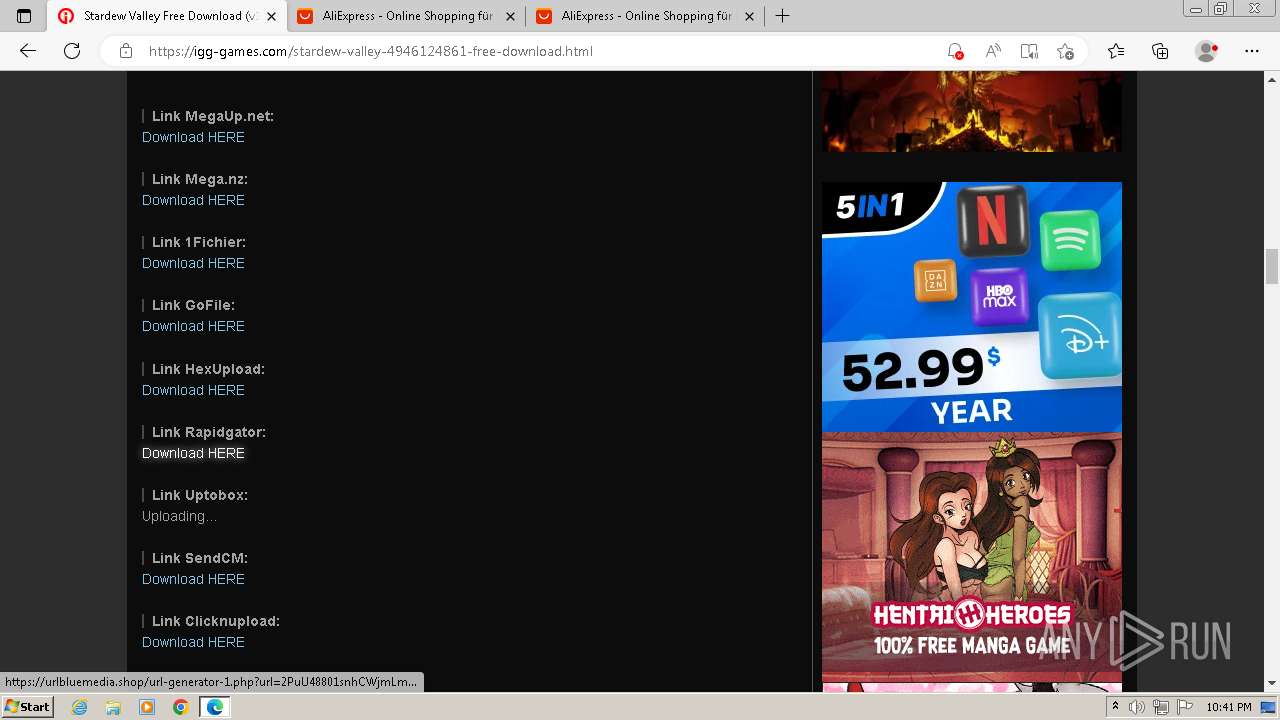
Task: Open the Rapidgator Download HERE link
Action: pyautogui.click(x=193, y=453)
